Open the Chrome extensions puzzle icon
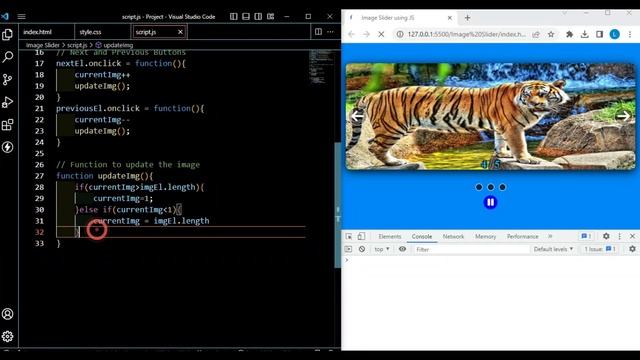640x360 pixels. click(x=569, y=35)
